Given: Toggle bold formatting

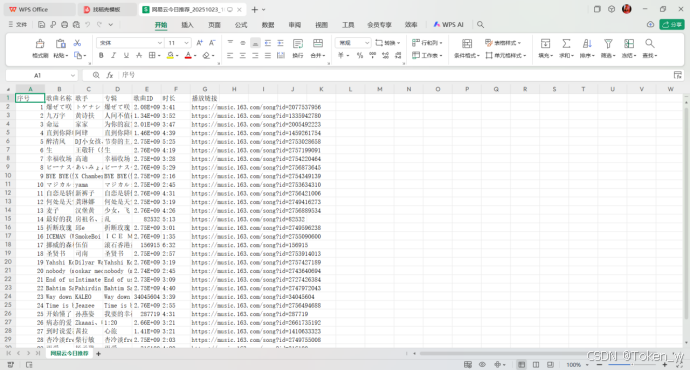Looking at the screenshot, I should pyautogui.click(x=101, y=55).
